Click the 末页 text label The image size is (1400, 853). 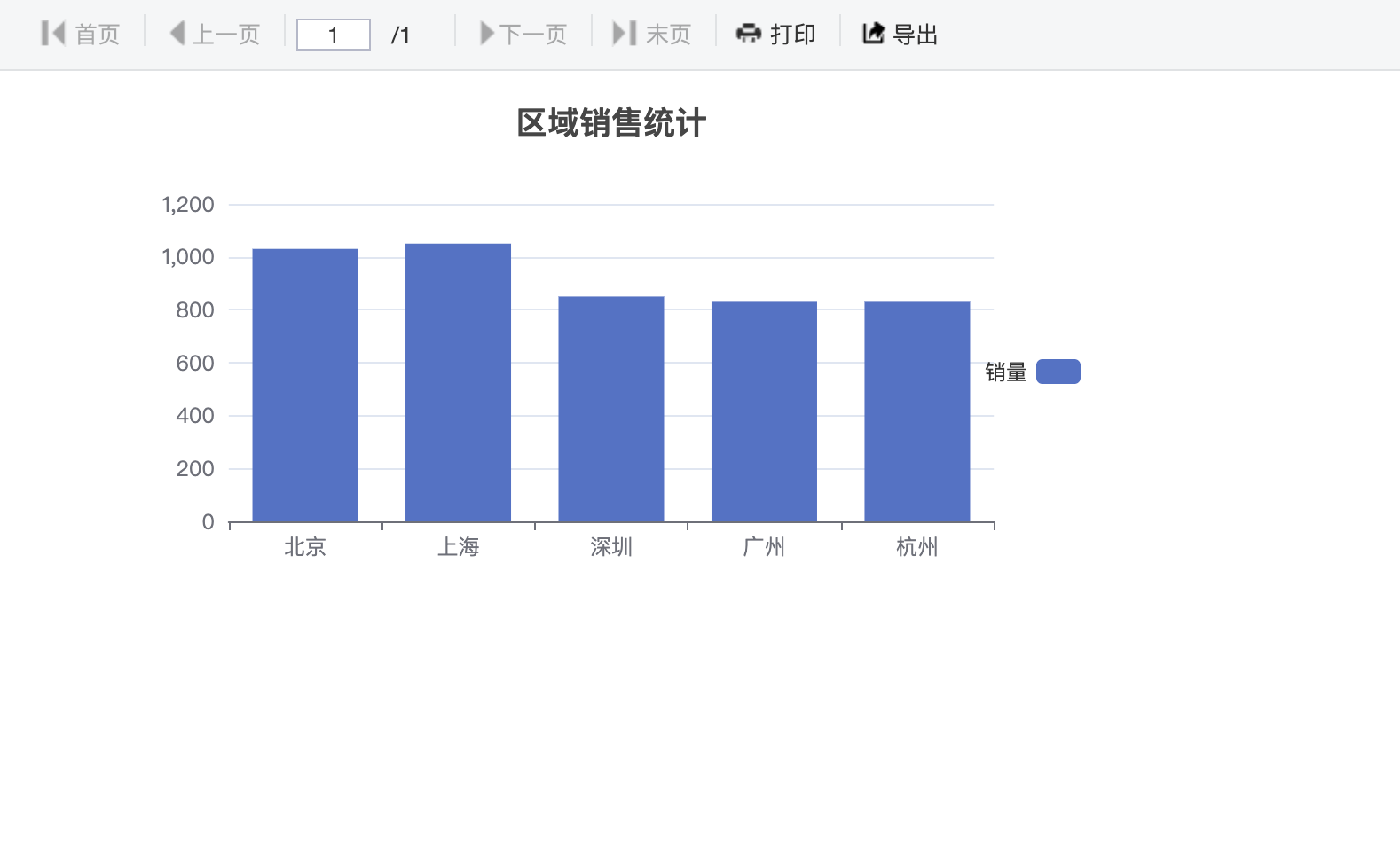point(669,35)
